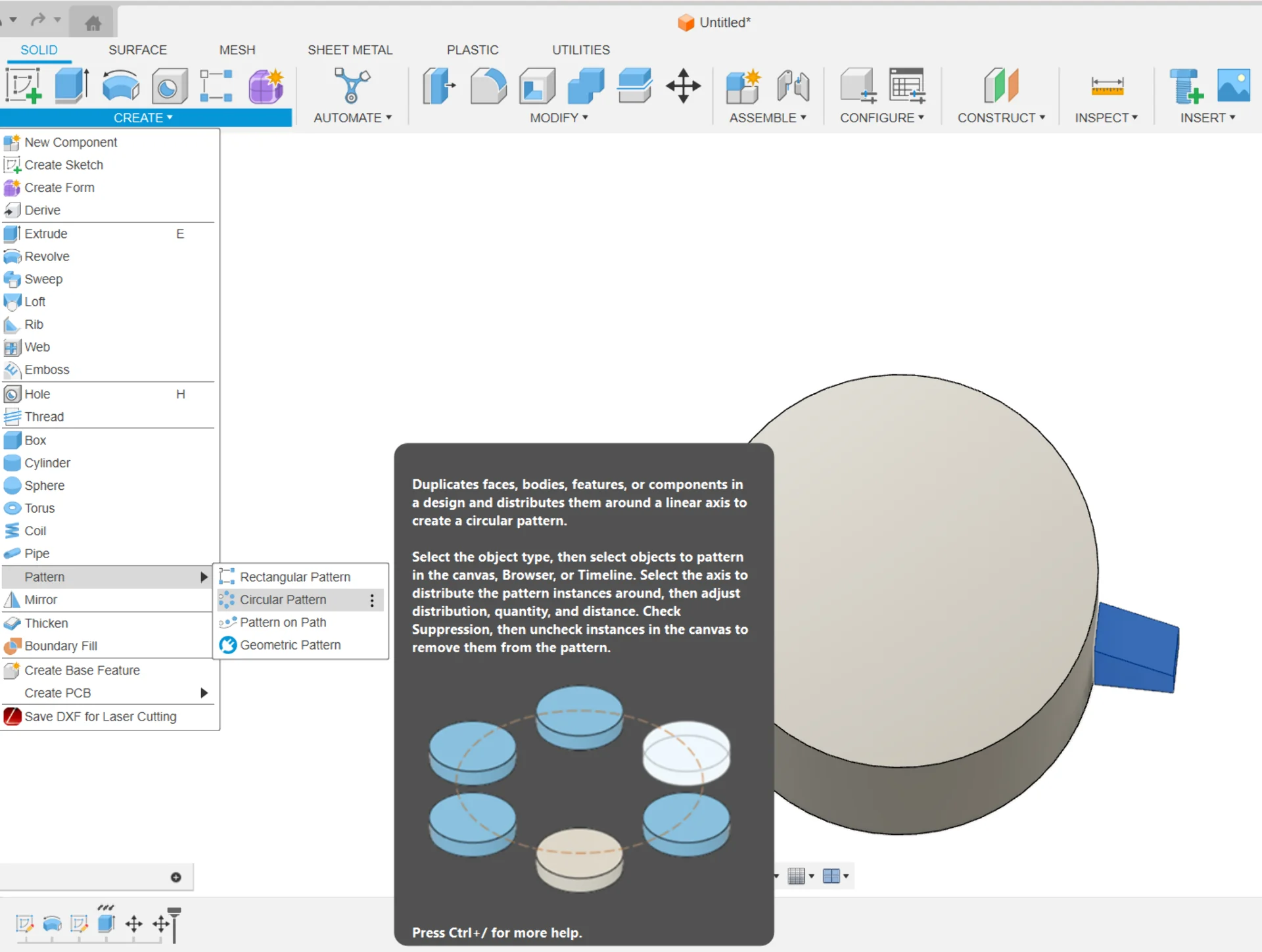This screenshot has height=952, width=1262.
Task: Click the Automate tool icon
Action: click(352, 86)
